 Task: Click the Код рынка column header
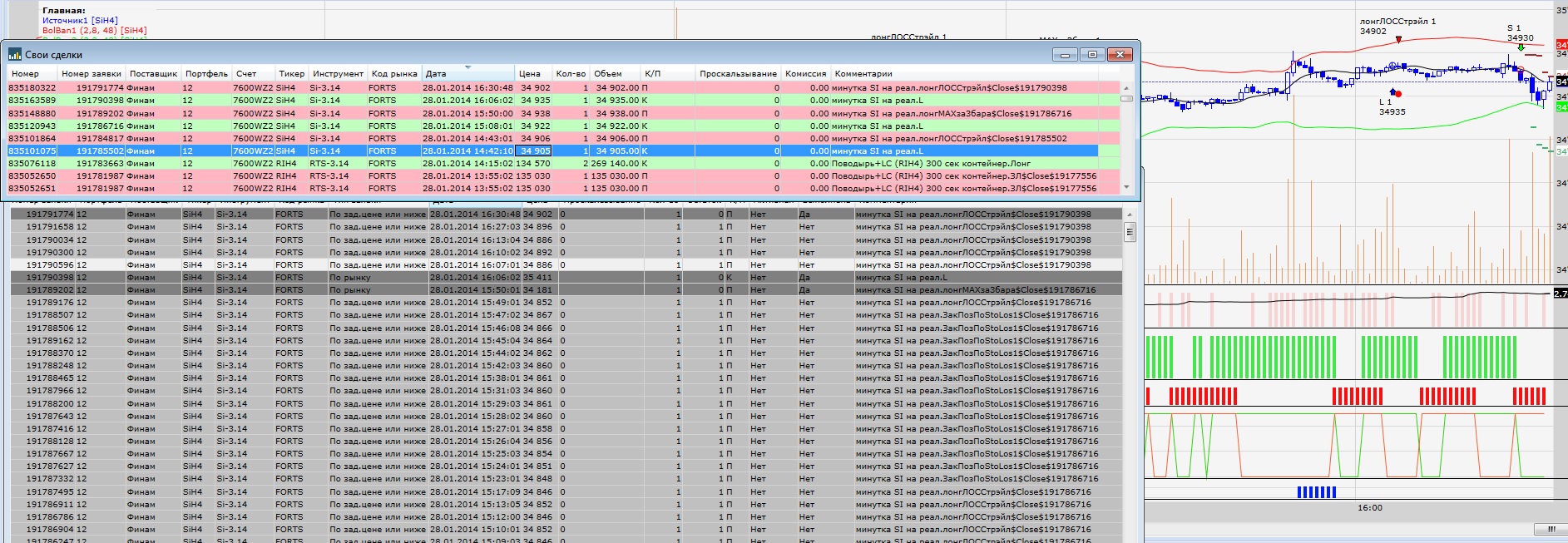tap(394, 73)
